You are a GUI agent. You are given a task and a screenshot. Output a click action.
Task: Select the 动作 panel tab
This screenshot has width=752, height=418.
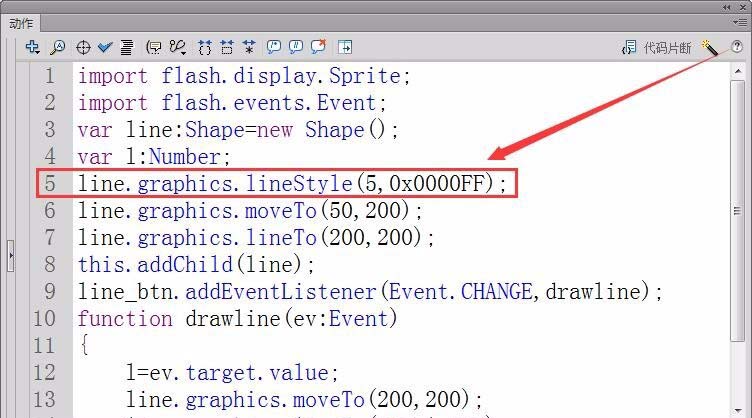pos(21,23)
